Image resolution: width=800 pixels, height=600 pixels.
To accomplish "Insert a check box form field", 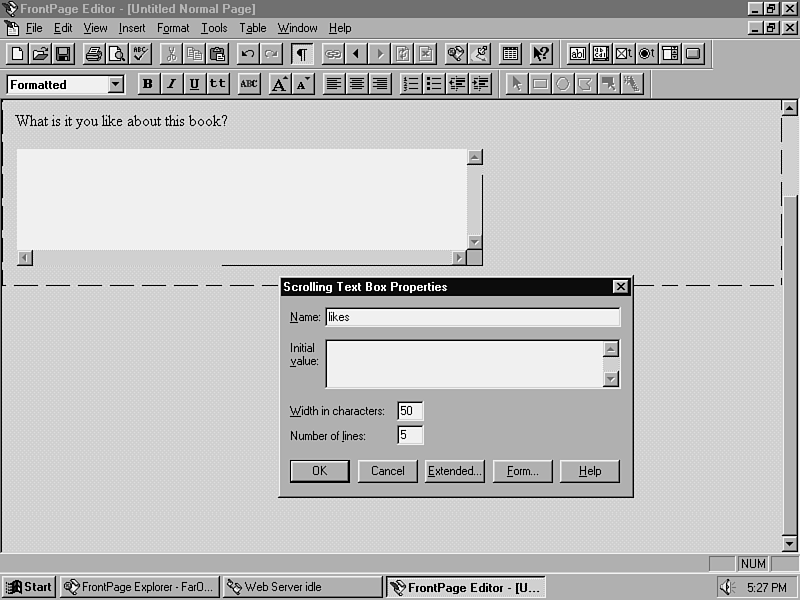I will click(624, 54).
